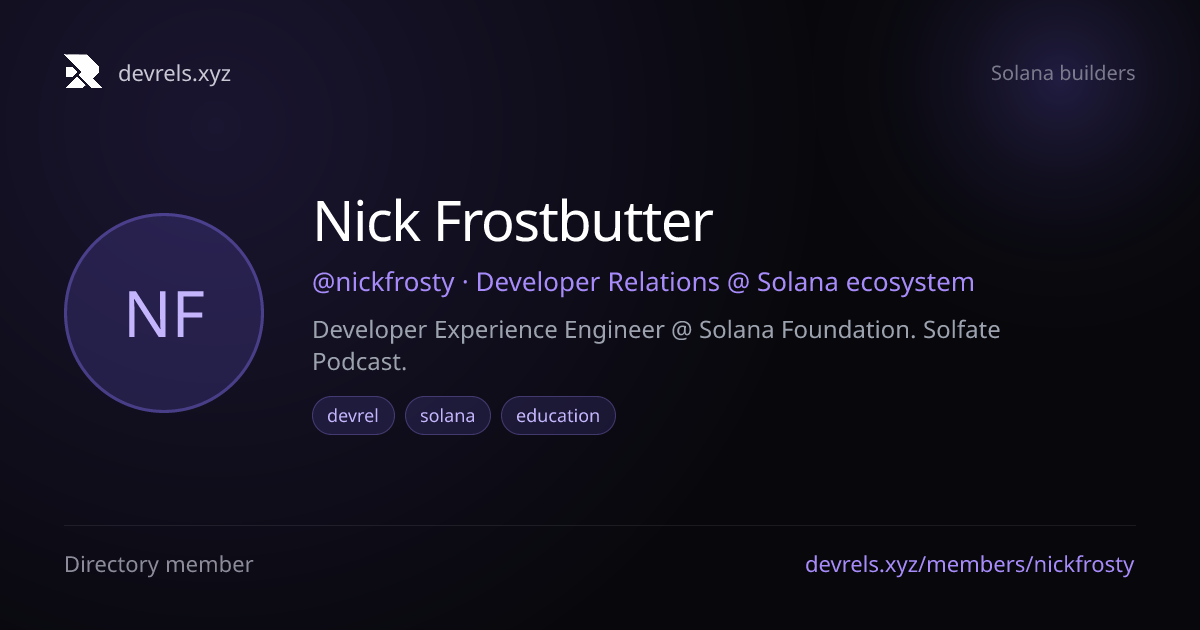Click the Podcast. text in bio

coord(360,362)
